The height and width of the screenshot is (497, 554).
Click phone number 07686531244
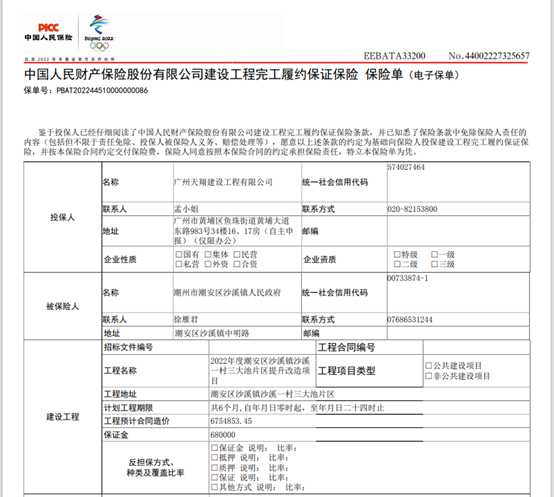410,320
